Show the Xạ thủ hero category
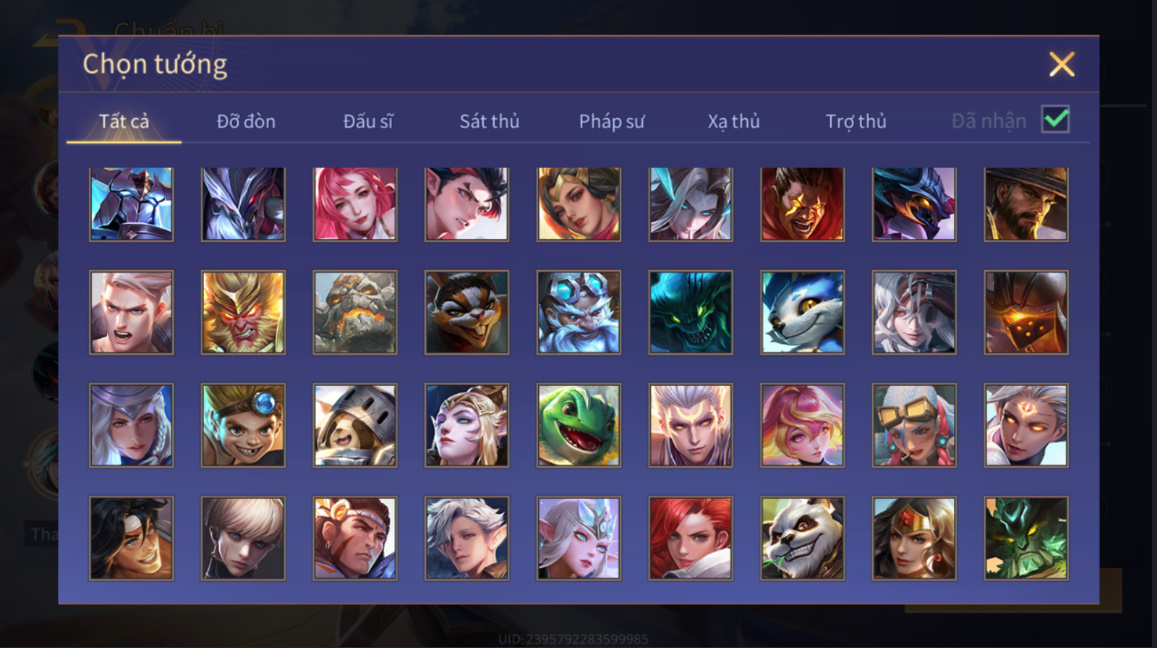 tap(733, 121)
